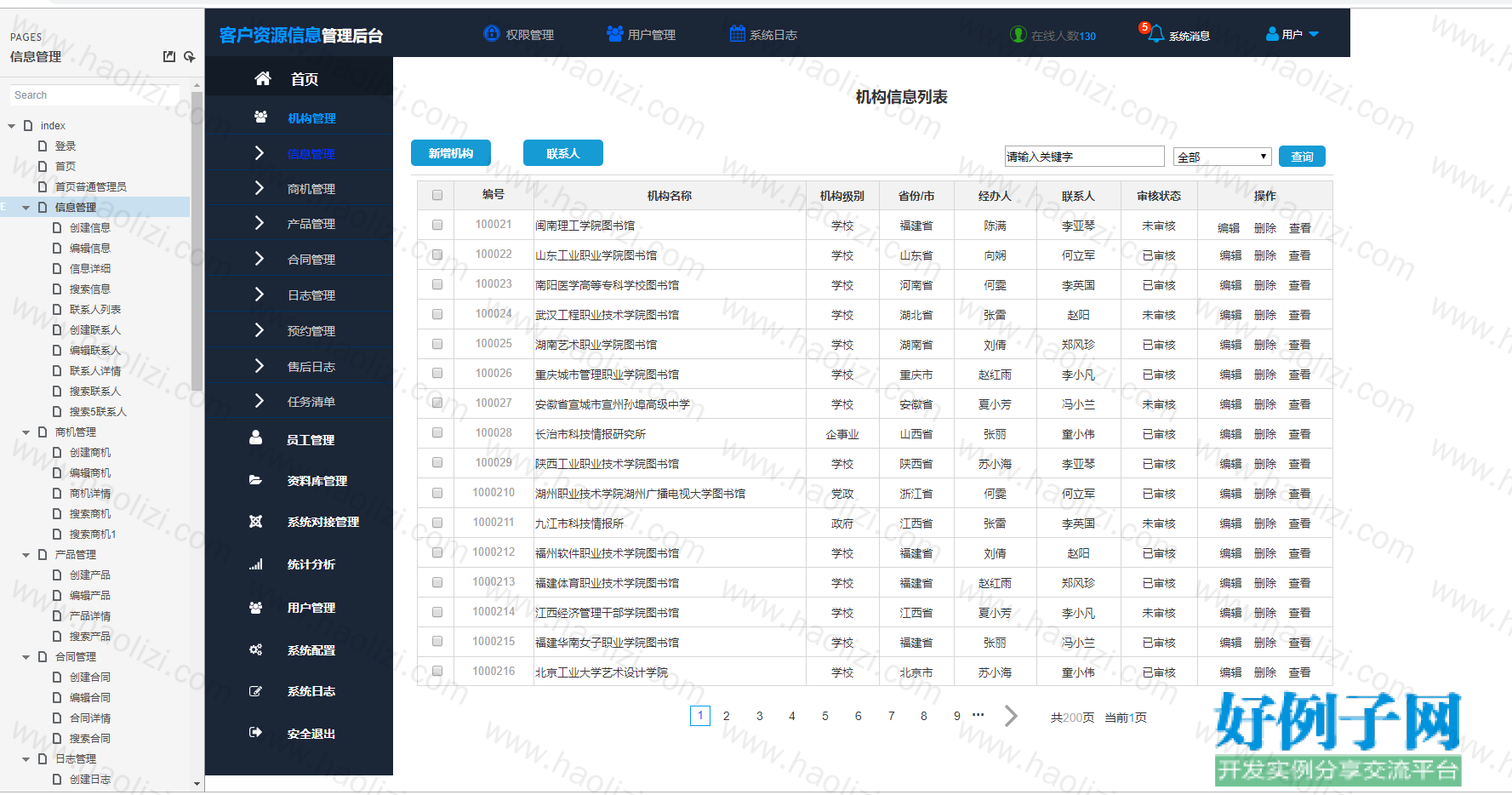Viewport: 1512px width, 795px height.
Task: Click the 系统消息 notification bell
Action: pyautogui.click(x=1155, y=34)
